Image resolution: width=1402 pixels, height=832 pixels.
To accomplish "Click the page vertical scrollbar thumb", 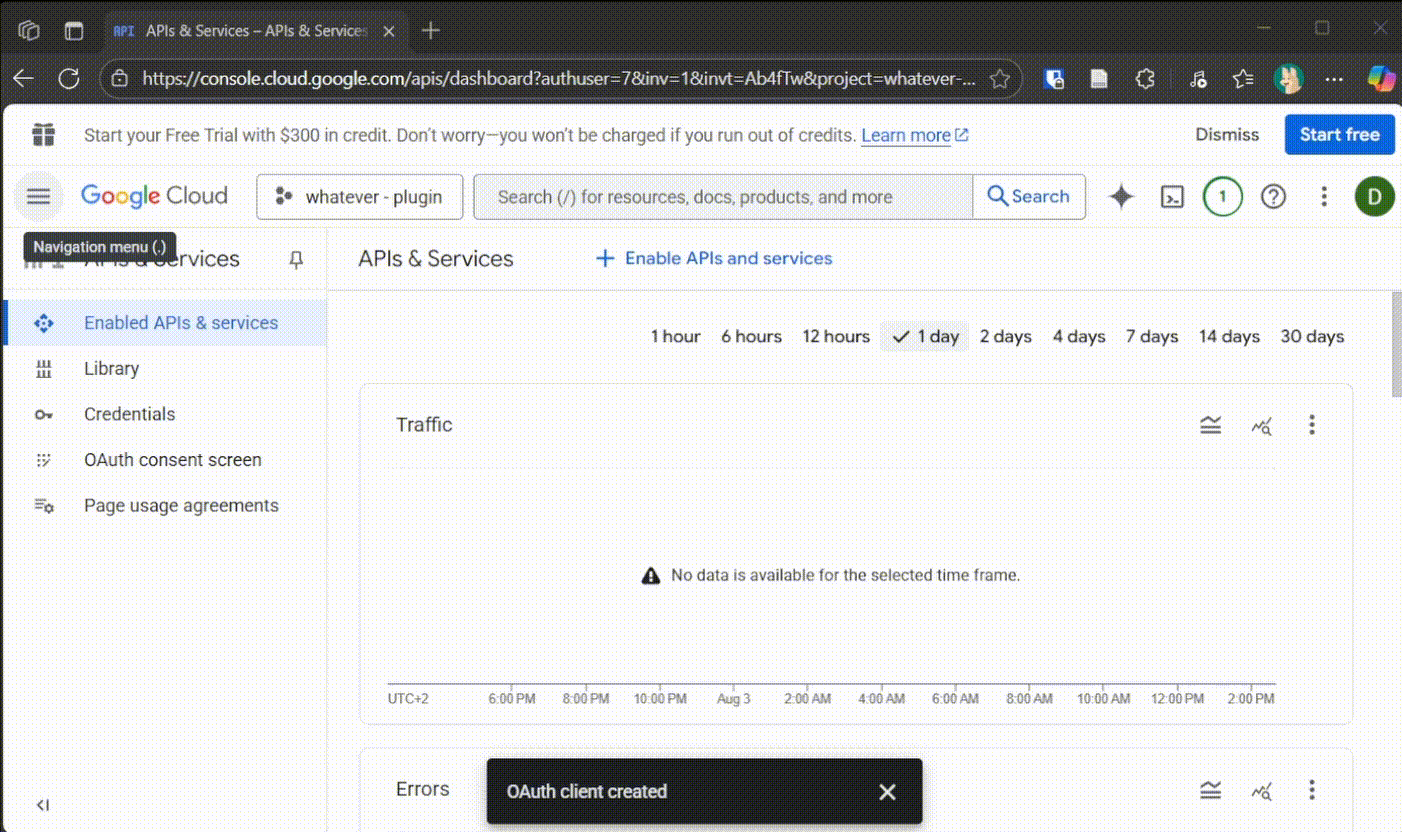I will pyautogui.click(x=1397, y=346).
